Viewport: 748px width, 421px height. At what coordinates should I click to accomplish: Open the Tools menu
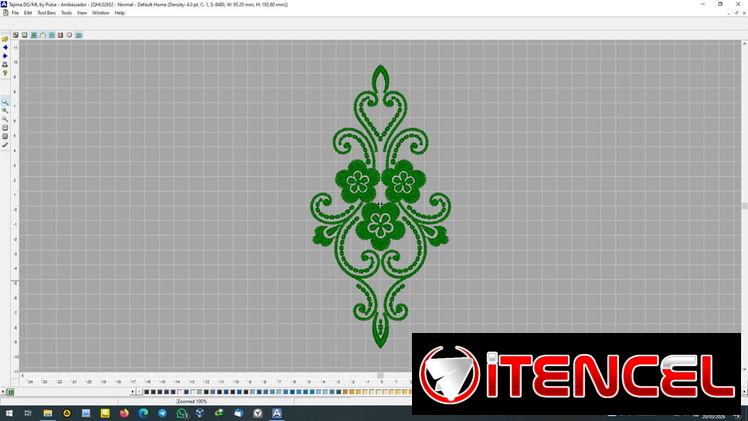click(67, 13)
